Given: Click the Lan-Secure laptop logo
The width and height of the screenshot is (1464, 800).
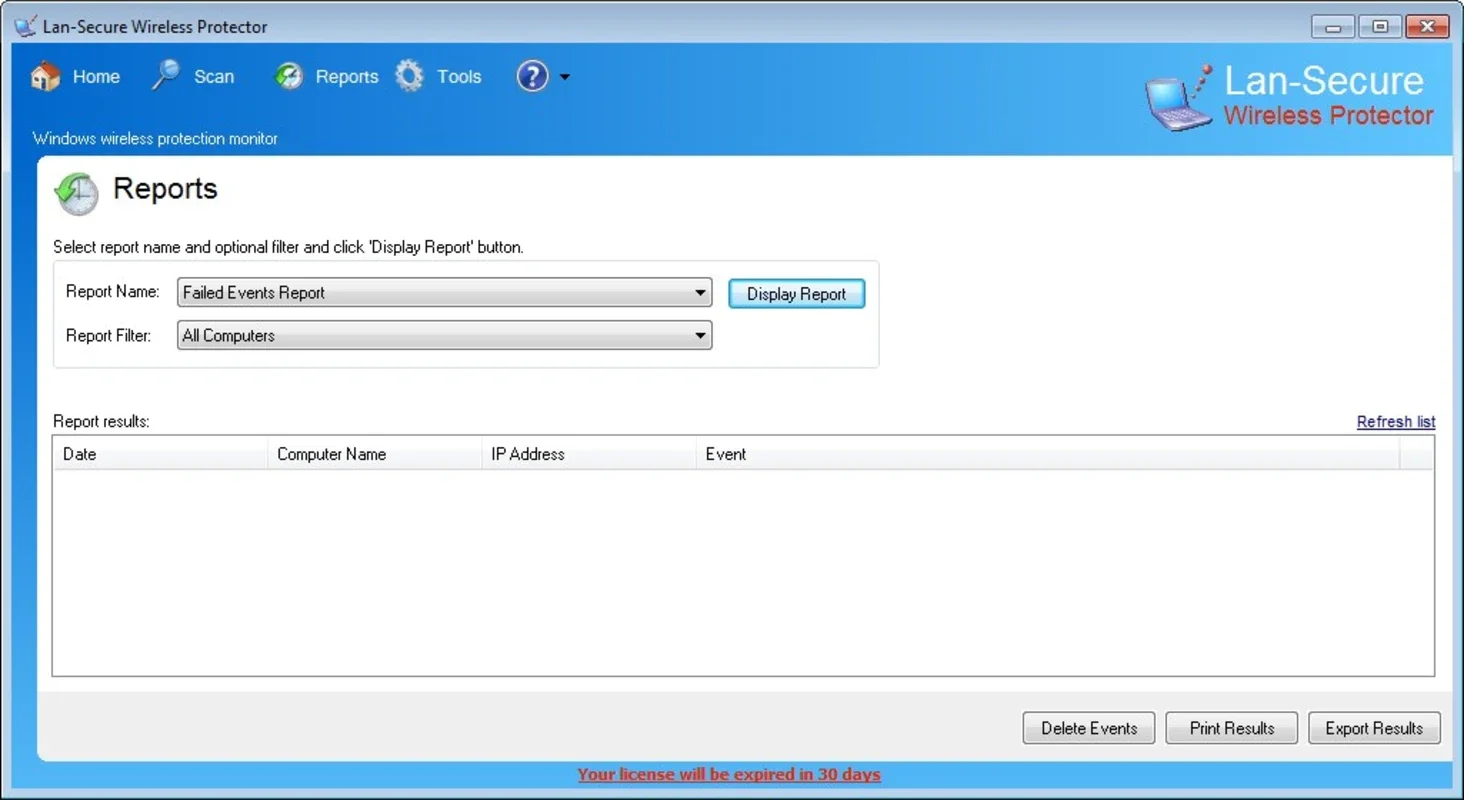Looking at the screenshot, I should tap(1179, 99).
